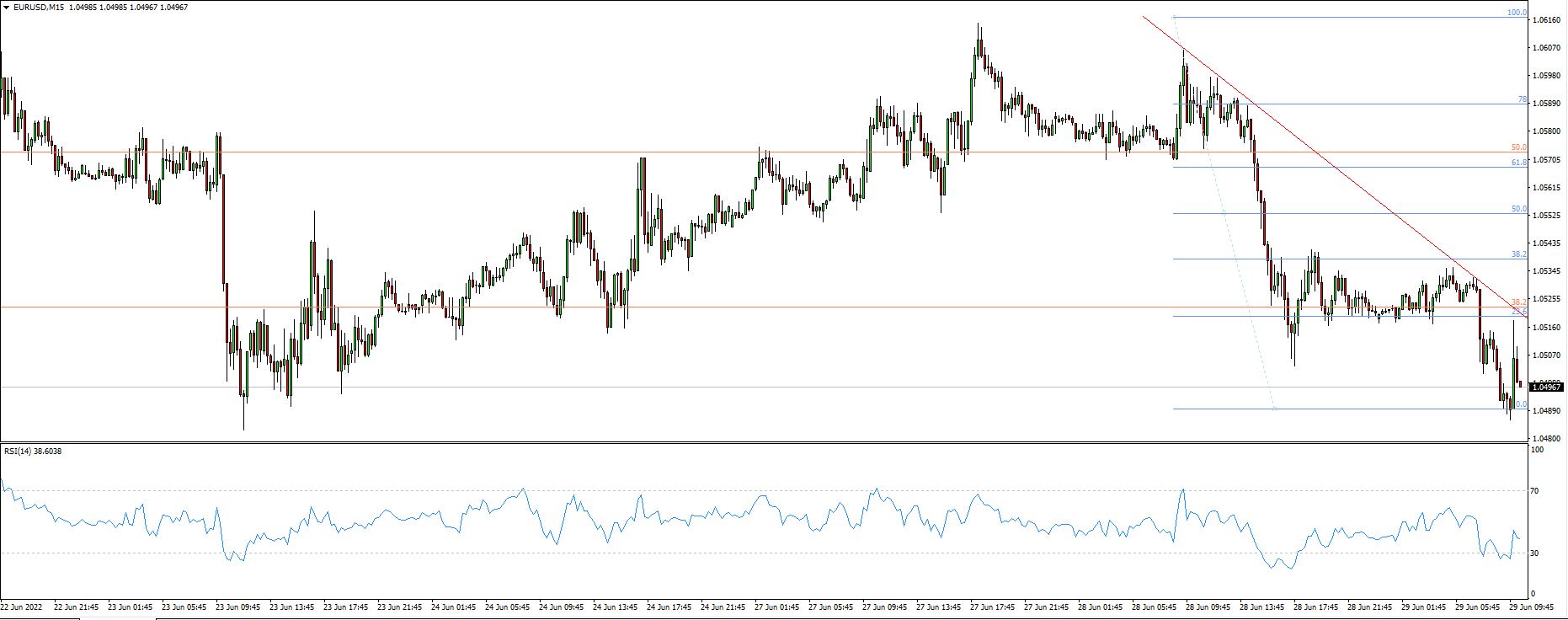This screenshot has width=1568, height=620.
Task: Click the 27 Jun 05:45 time label
Action: pos(830,607)
